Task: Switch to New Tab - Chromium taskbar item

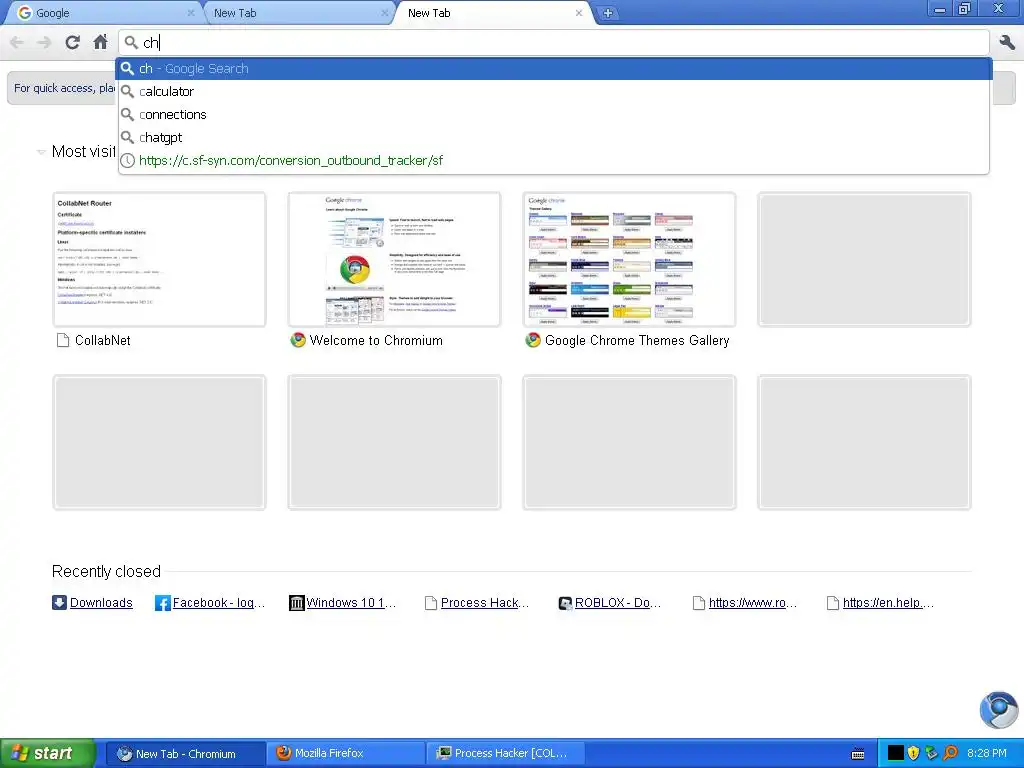Action: click(x=185, y=754)
